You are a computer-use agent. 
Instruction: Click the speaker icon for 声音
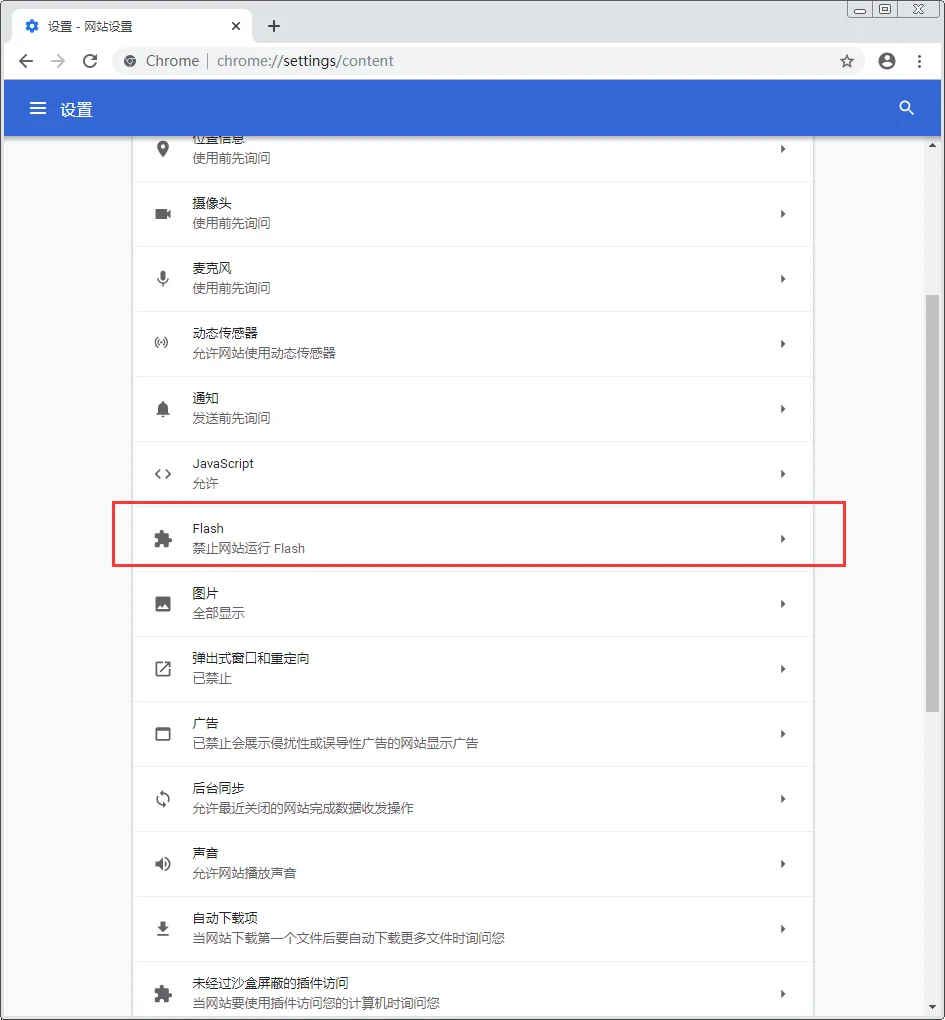tap(163, 864)
